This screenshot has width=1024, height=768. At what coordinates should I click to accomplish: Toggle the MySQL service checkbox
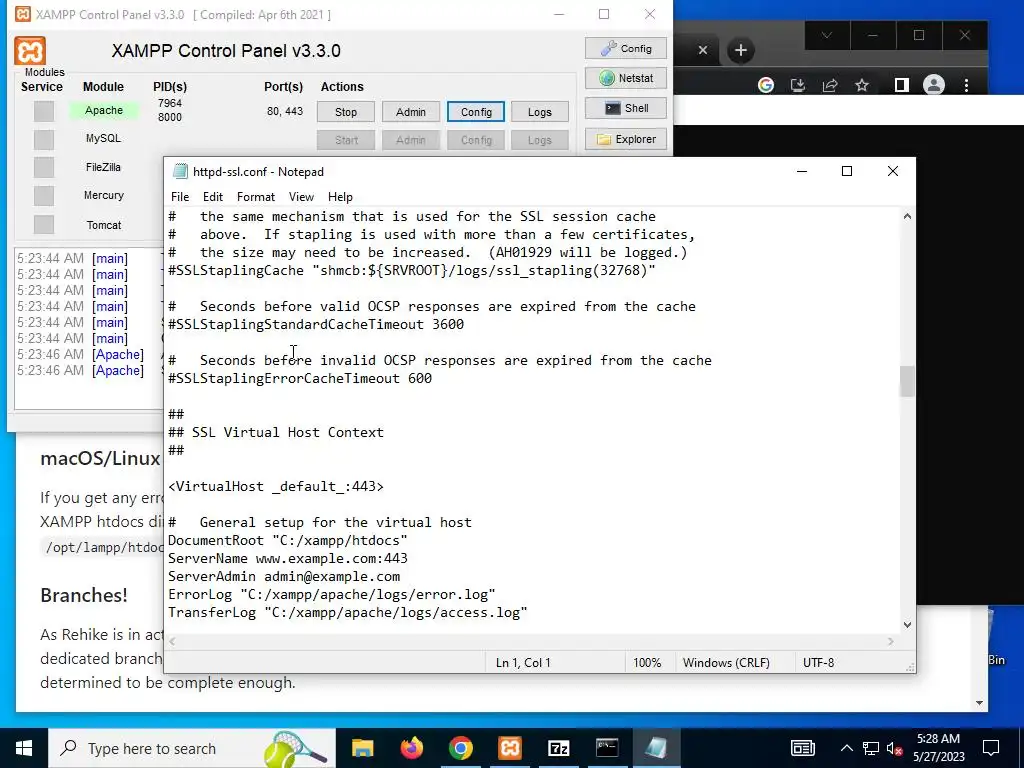point(44,139)
